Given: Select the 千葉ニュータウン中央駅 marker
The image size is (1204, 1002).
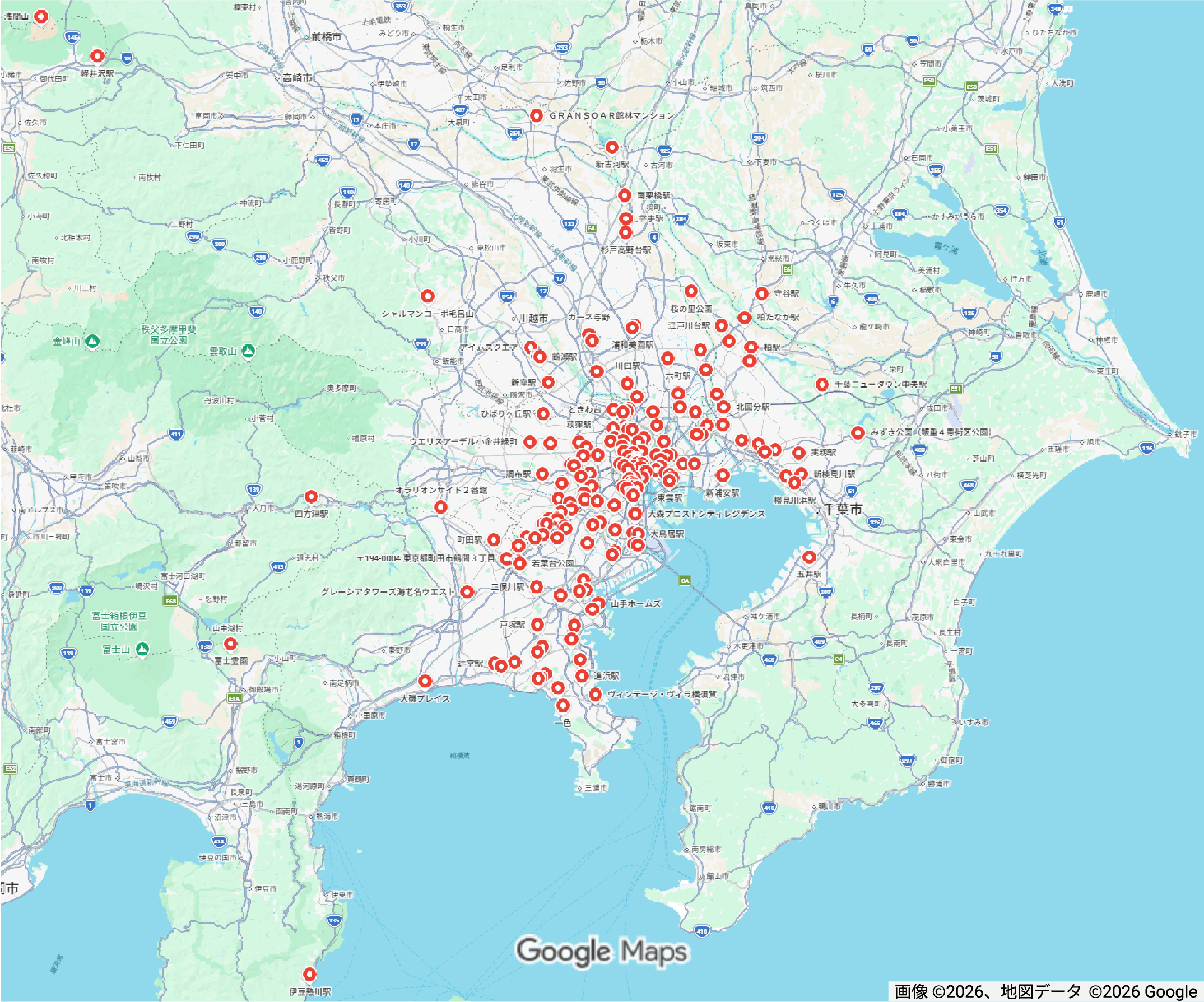Looking at the screenshot, I should tap(822, 384).
